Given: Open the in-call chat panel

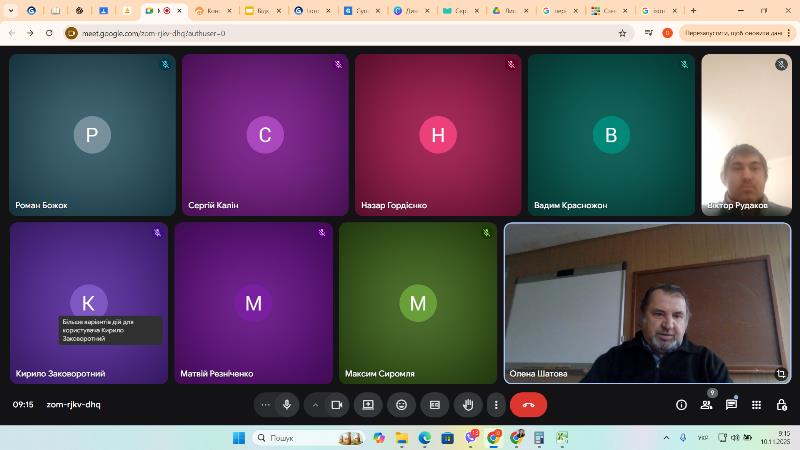Looking at the screenshot, I should (x=732, y=405).
